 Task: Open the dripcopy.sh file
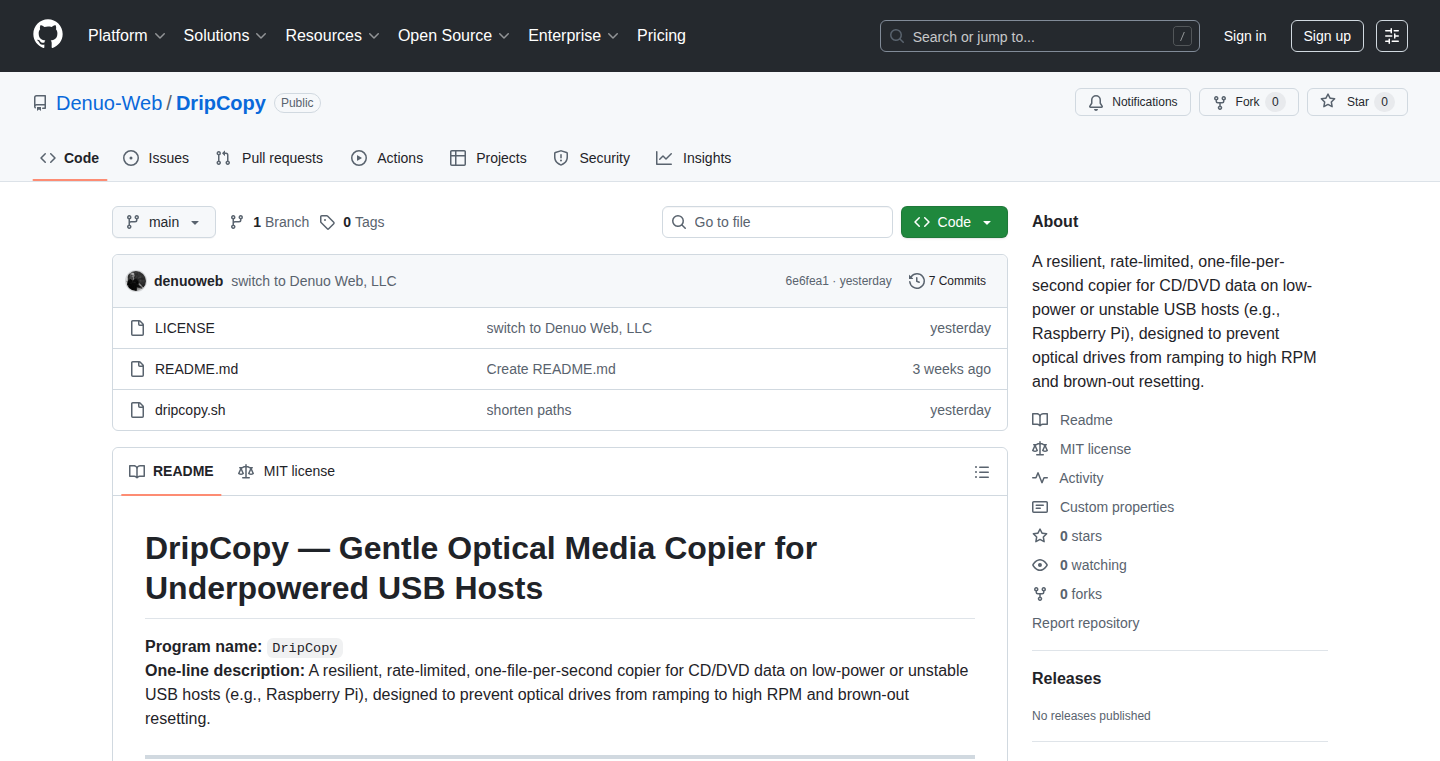pos(190,410)
